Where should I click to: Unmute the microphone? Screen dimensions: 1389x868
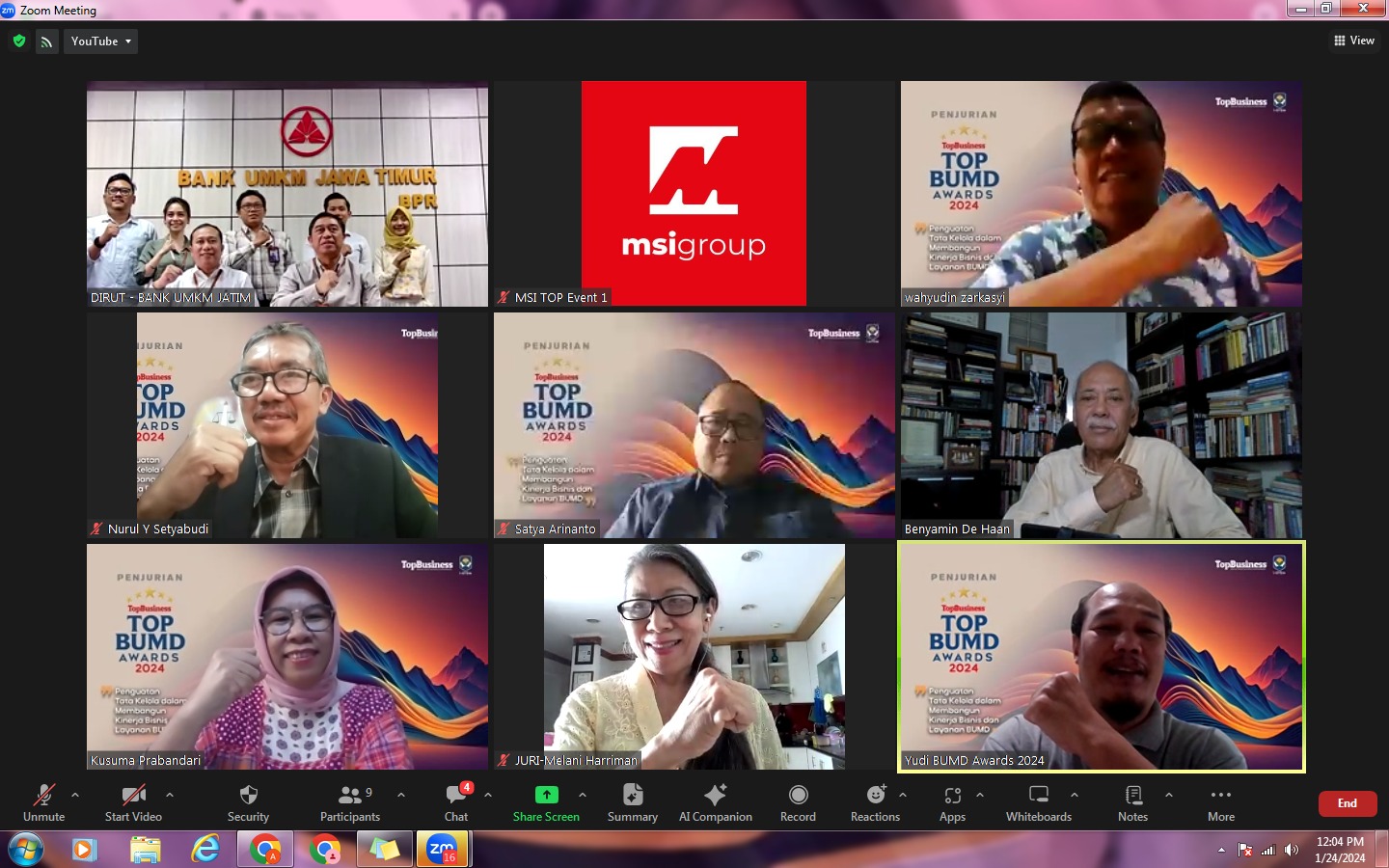pos(43,796)
